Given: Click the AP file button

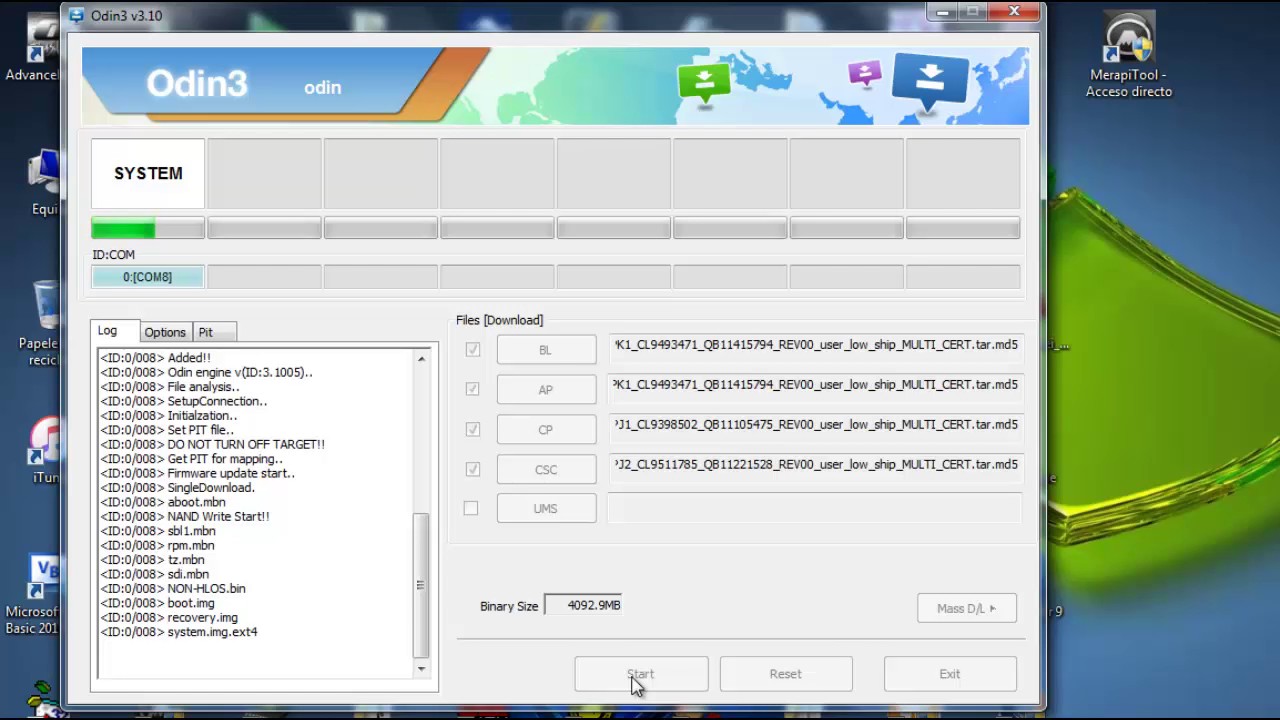Looking at the screenshot, I should 546,390.
